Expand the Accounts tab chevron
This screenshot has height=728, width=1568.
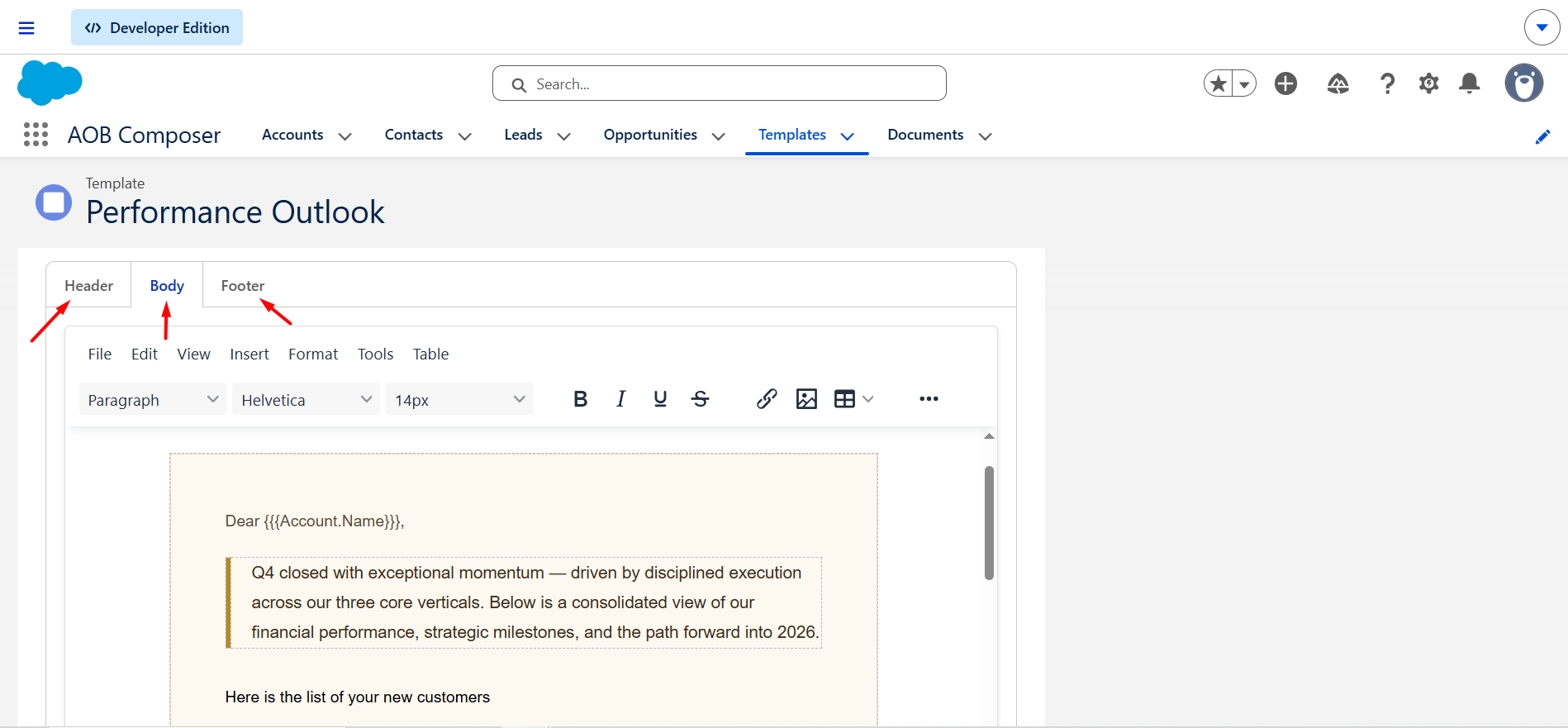[345, 136]
